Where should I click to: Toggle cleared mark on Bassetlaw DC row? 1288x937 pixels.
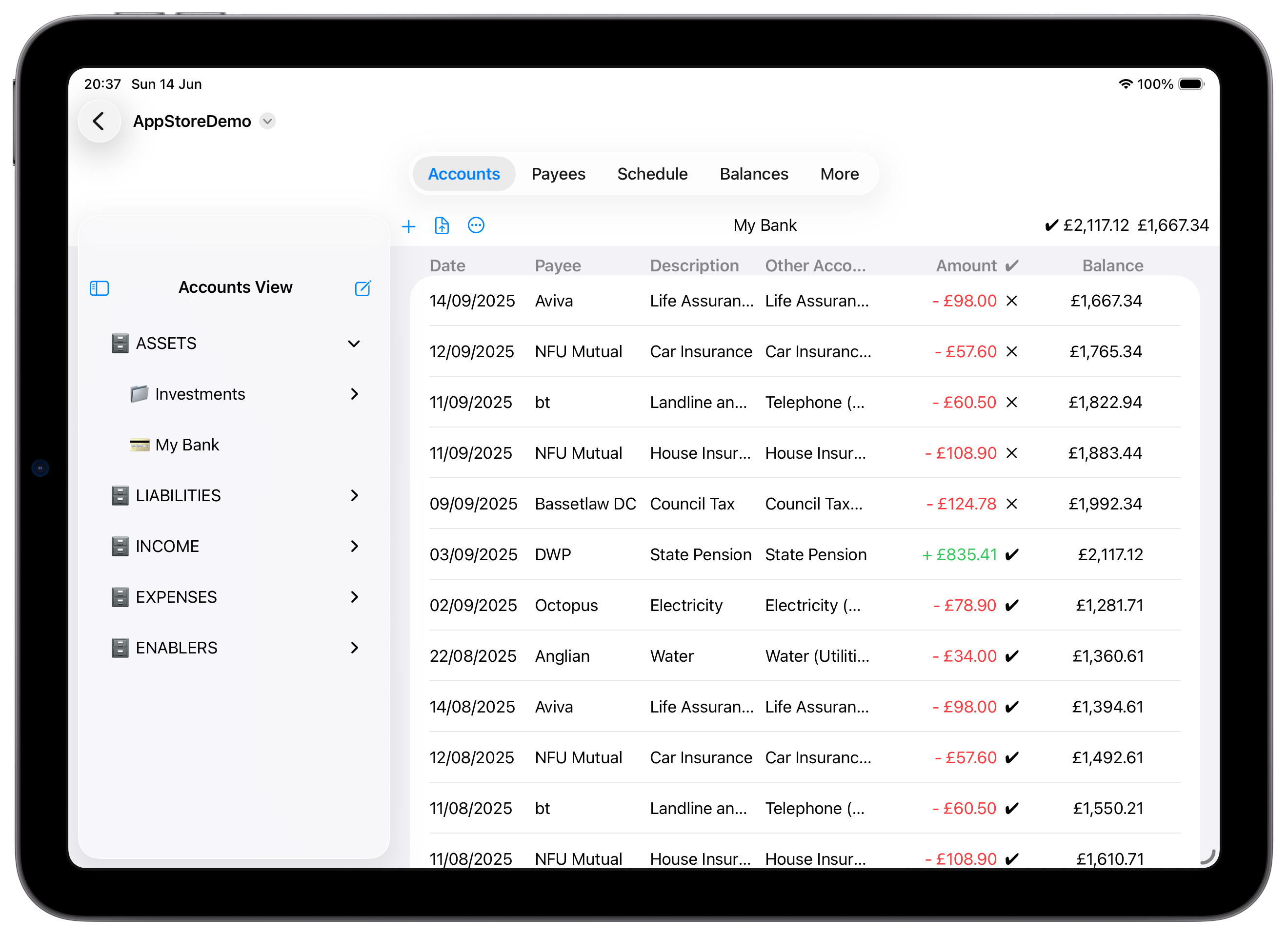(x=1011, y=504)
